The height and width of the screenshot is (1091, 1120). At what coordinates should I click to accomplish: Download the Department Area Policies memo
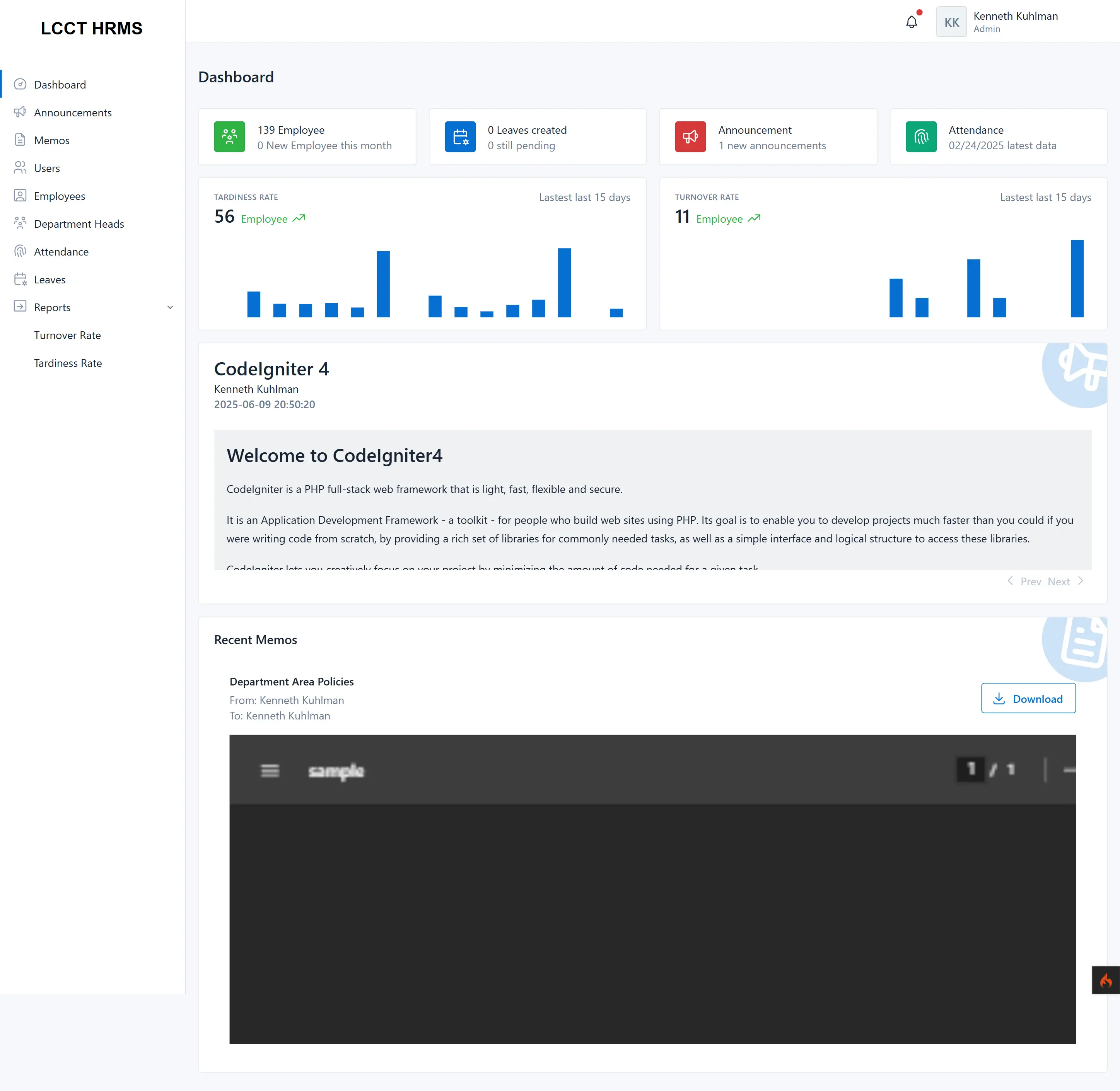click(1028, 699)
